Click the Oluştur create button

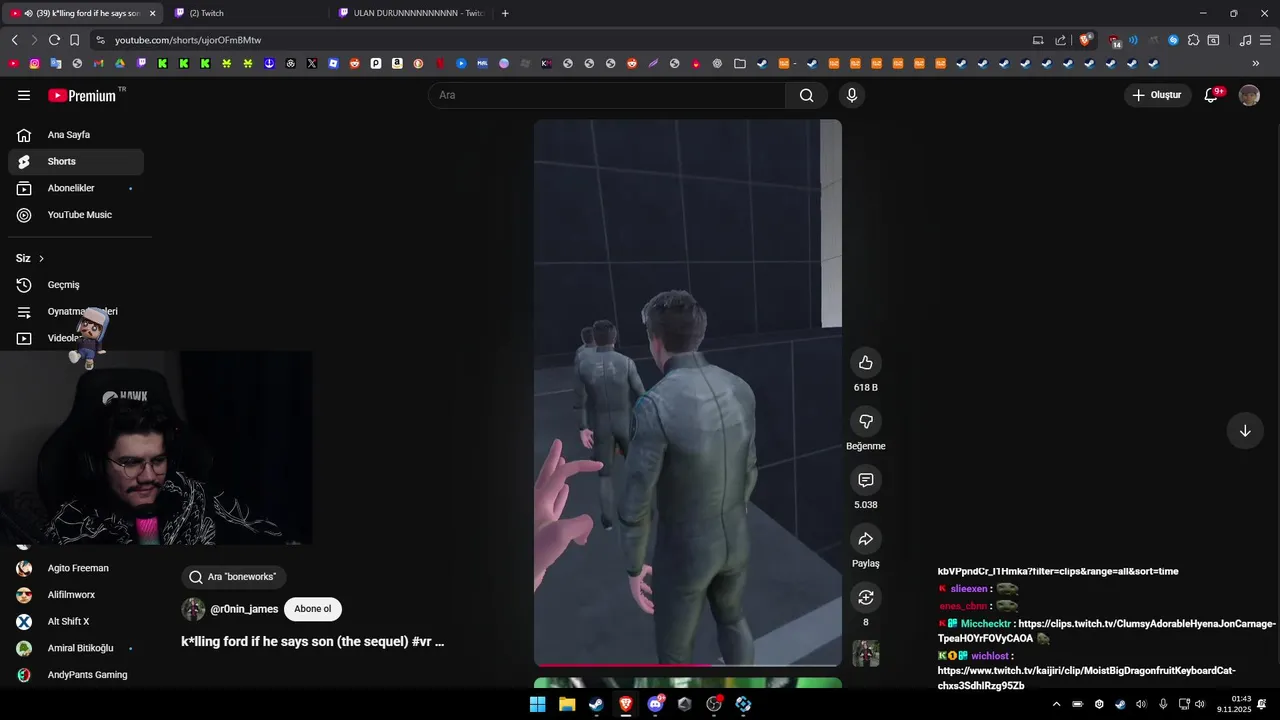click(1158, 95)
